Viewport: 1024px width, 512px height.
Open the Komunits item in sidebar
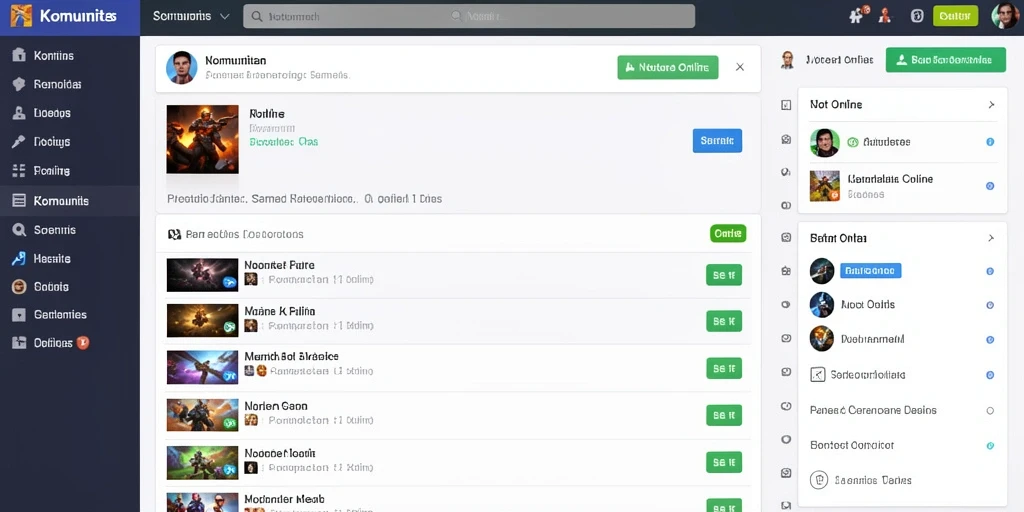(x=70, y=201)
